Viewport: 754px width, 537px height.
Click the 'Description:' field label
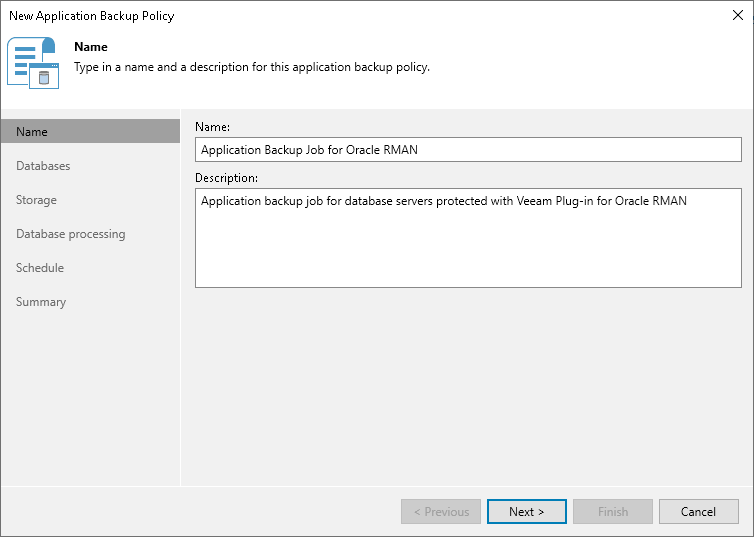[226, 178]
